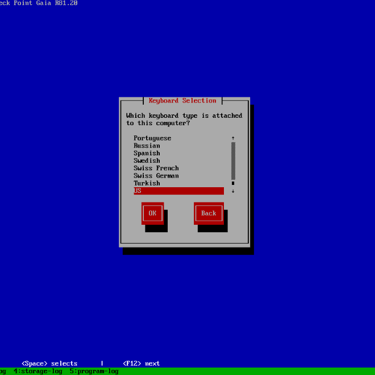Select Spanish keyboard type
This screenshot has height=375, width=375.
pyautogui.click(x=147, y=153)
